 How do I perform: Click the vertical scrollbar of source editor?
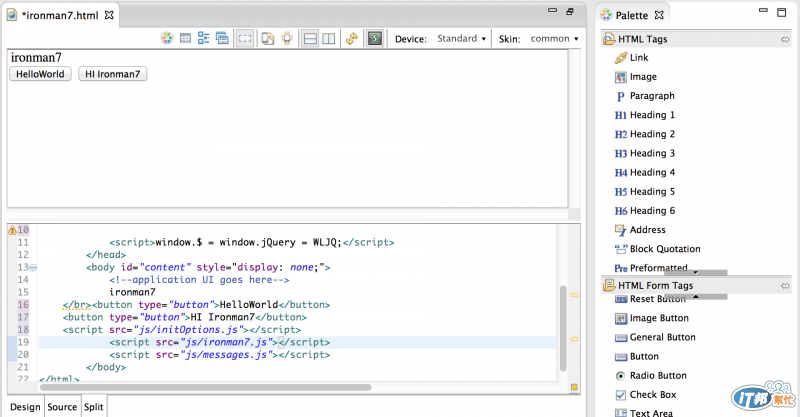coord(563,329)
